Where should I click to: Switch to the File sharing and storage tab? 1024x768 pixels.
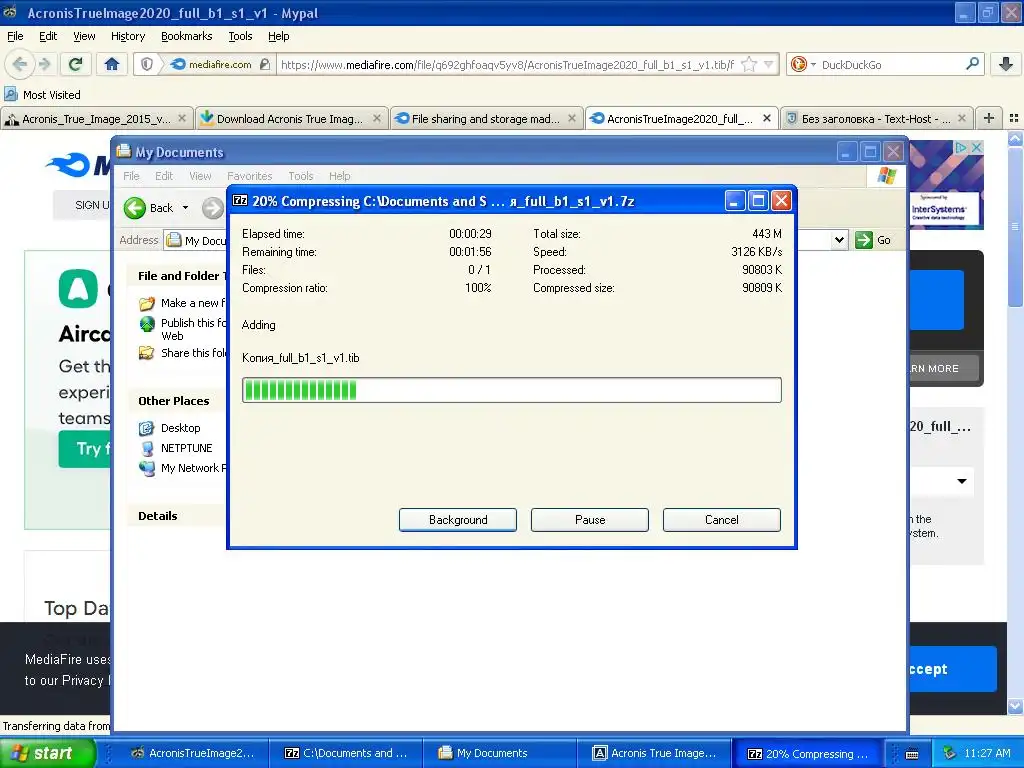pyautogui.click(x=486, y=119)
